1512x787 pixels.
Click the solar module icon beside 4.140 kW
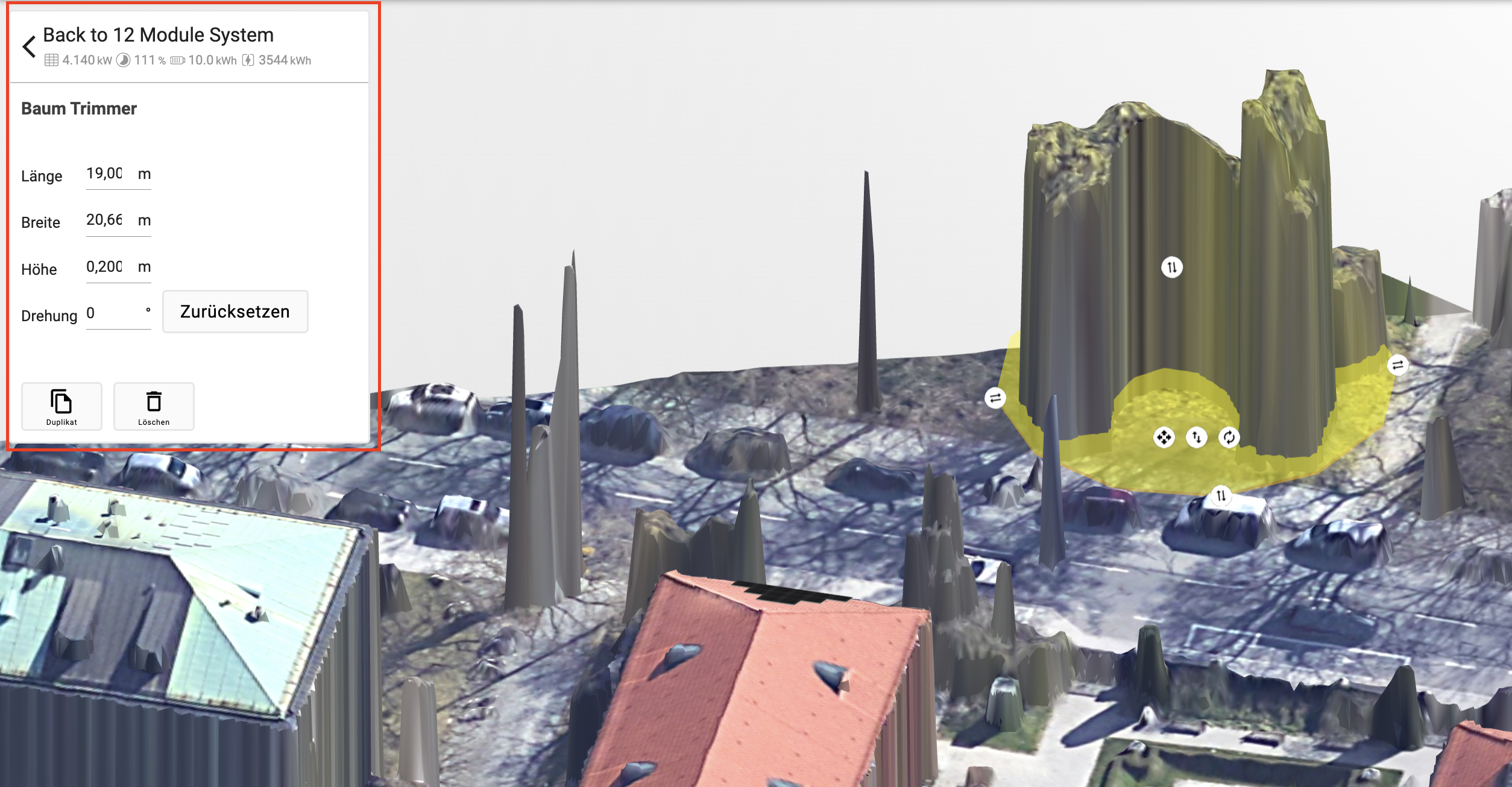(51, 60)
